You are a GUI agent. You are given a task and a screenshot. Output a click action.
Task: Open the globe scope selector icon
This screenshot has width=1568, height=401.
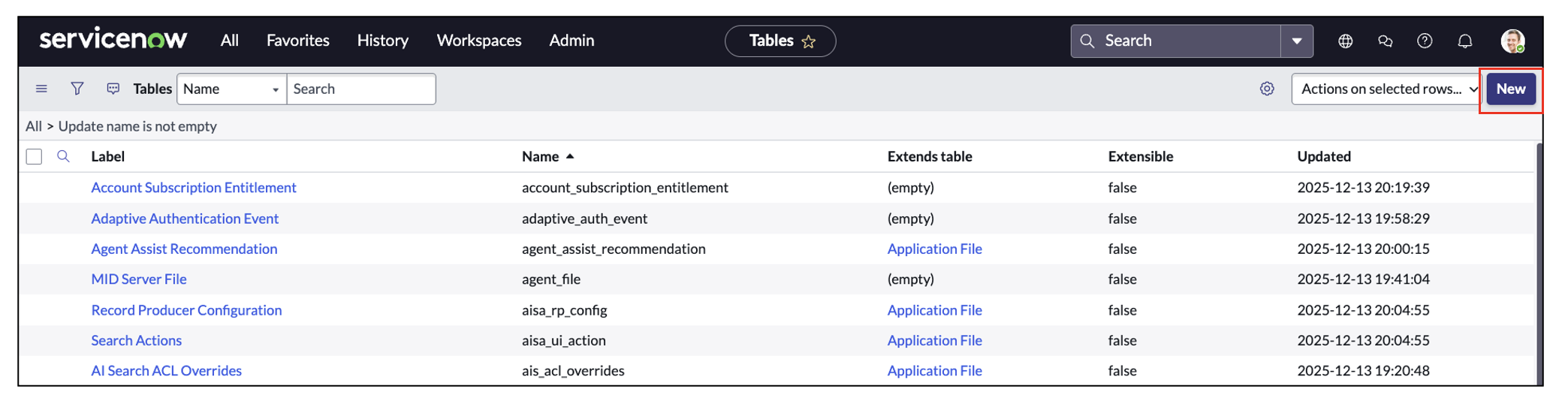point(1345,41)
